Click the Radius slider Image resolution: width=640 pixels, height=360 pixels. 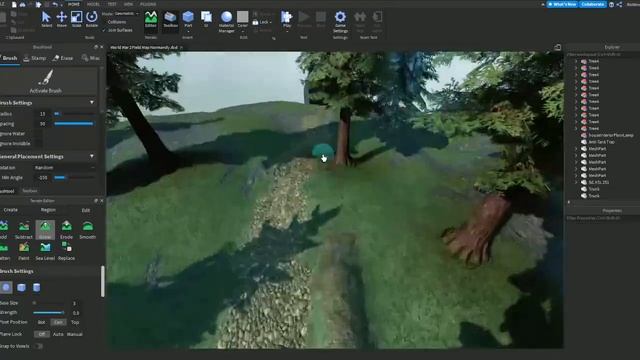coord(74,114)
